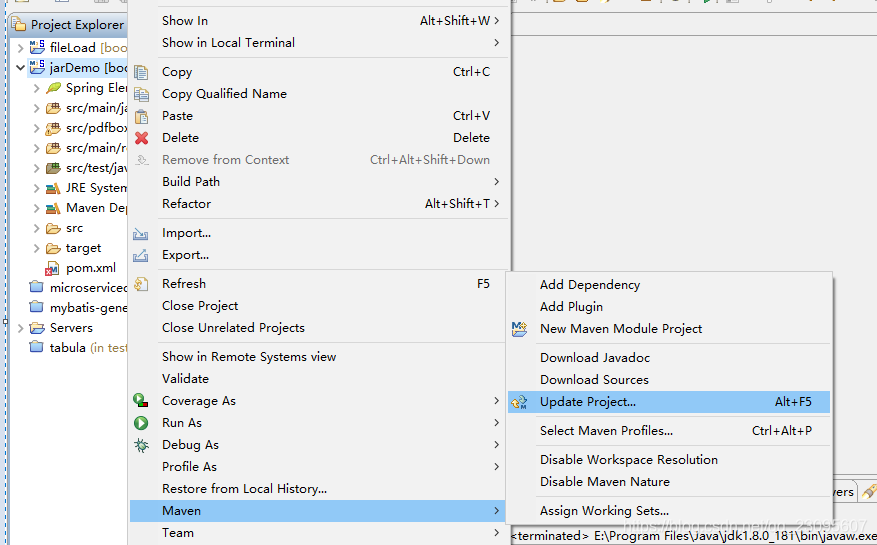Choose Update Project from Maven submenu
Image resolution: width=877 pixels, height=545 pixels.
click(x=669, y=402)
